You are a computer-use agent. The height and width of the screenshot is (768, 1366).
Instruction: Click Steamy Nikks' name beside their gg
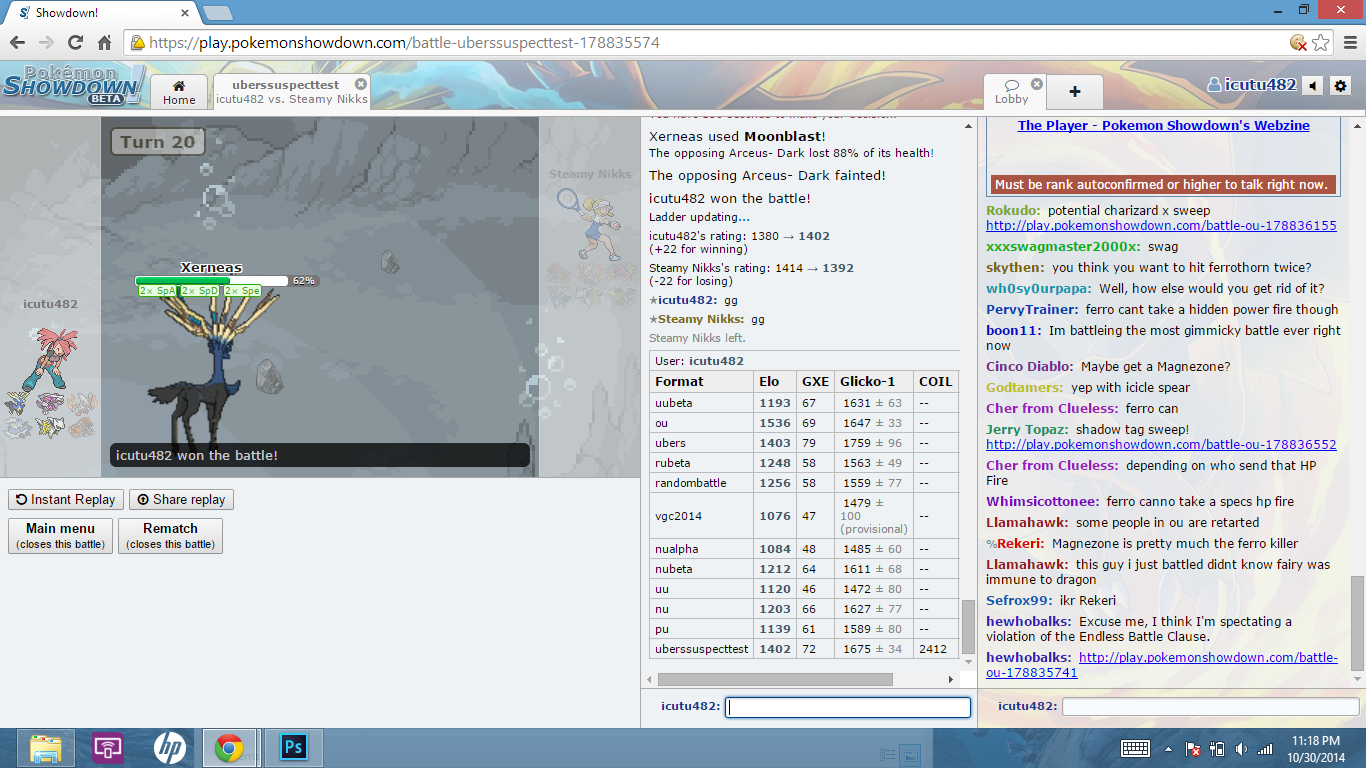699,319
